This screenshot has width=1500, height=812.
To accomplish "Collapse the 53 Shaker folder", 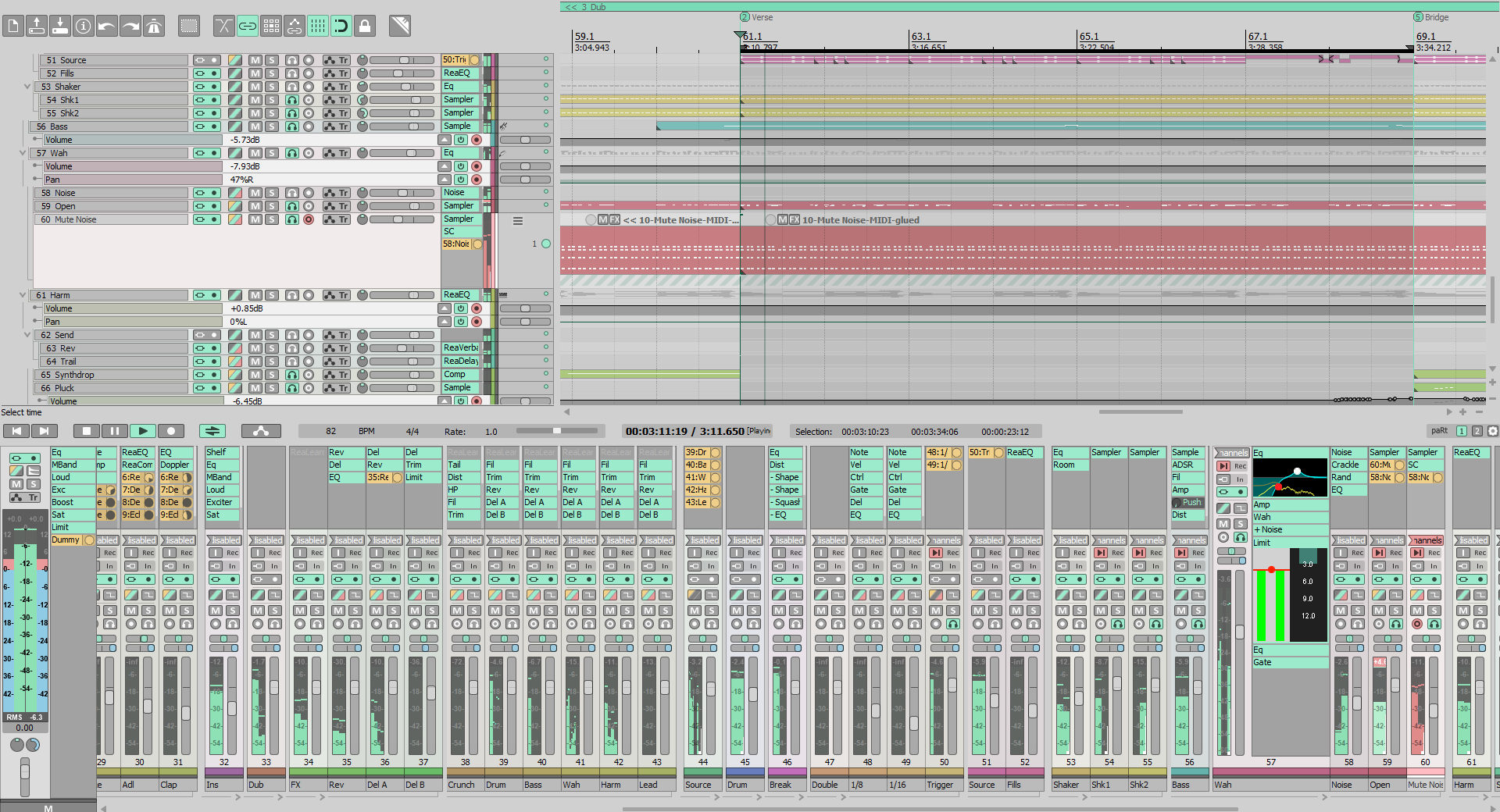I will pyautogui.click(x=27, y=87).
